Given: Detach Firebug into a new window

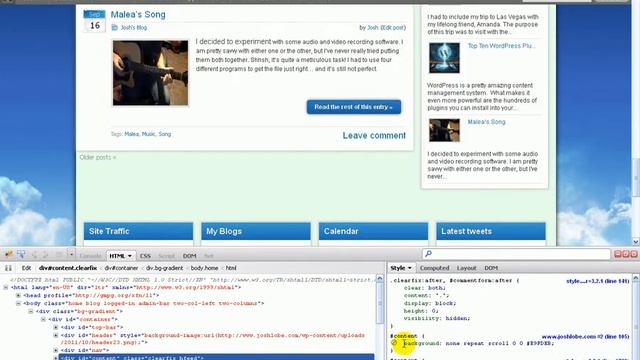Looking at the screenshot, I should pyautogui.click(x=626, y=254).
